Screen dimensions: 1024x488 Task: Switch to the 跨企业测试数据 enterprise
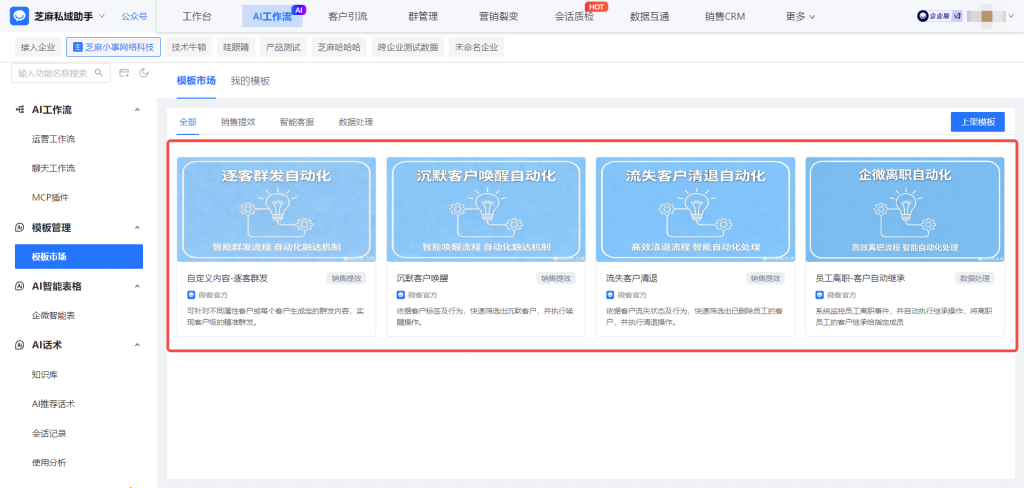point(408,47)
